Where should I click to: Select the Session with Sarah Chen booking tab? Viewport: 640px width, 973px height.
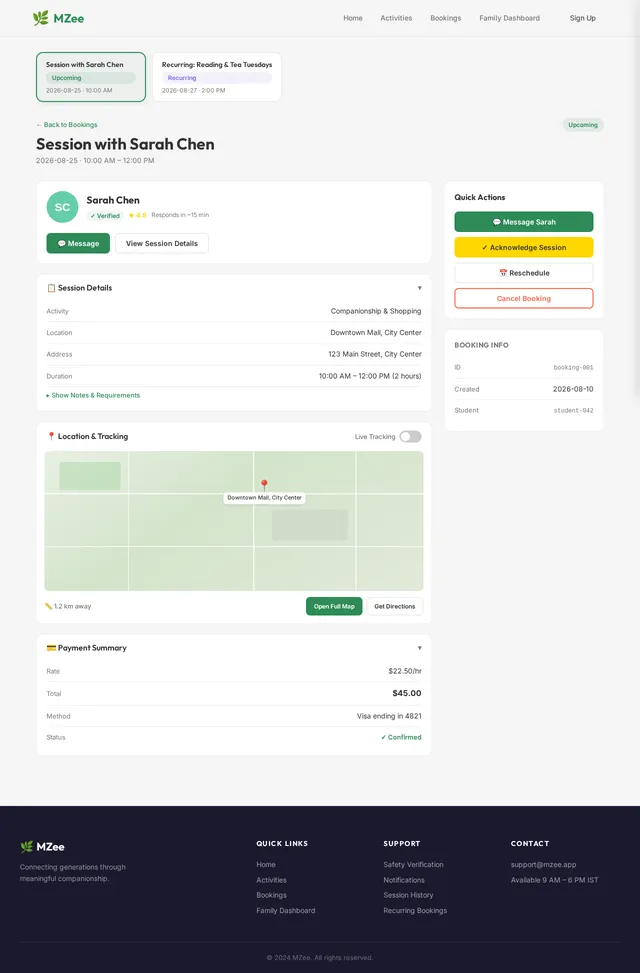[x=91, y=77]
